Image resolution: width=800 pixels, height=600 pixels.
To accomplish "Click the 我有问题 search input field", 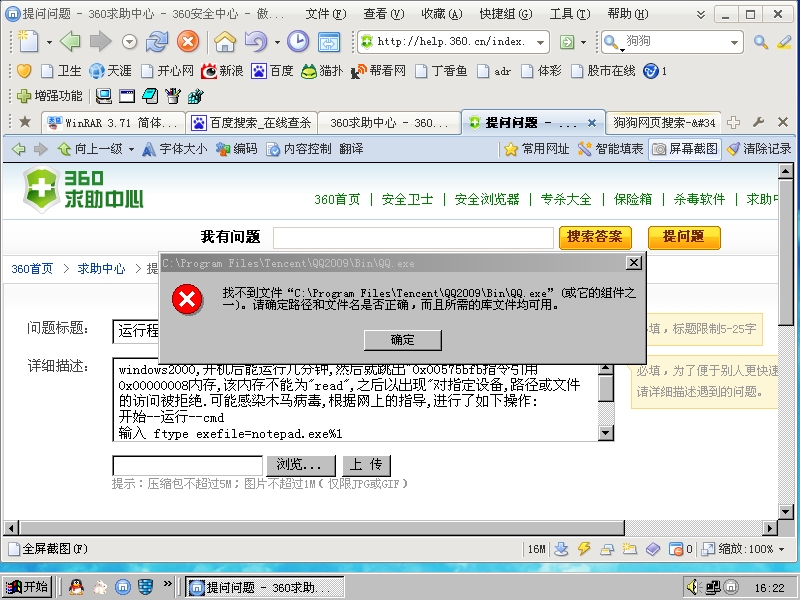I will pyautogui.click(x=413, y=238).
